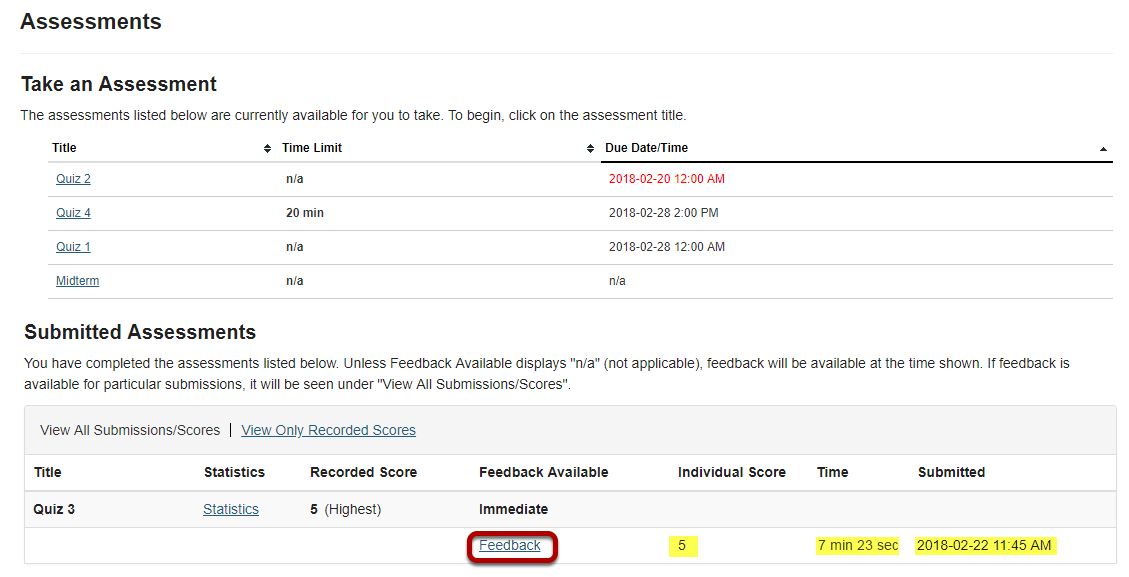The width and height of the screenshot is (1129, 577).
Task: Select the recorded score 5 (Highest)
Action: tap(346, 509)
